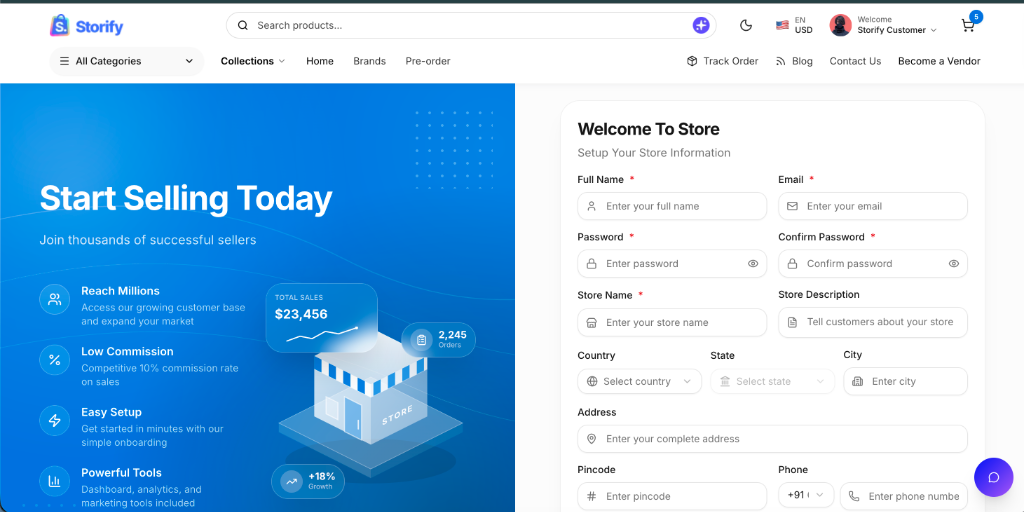Click the US flag language icon

coord(782,25)
